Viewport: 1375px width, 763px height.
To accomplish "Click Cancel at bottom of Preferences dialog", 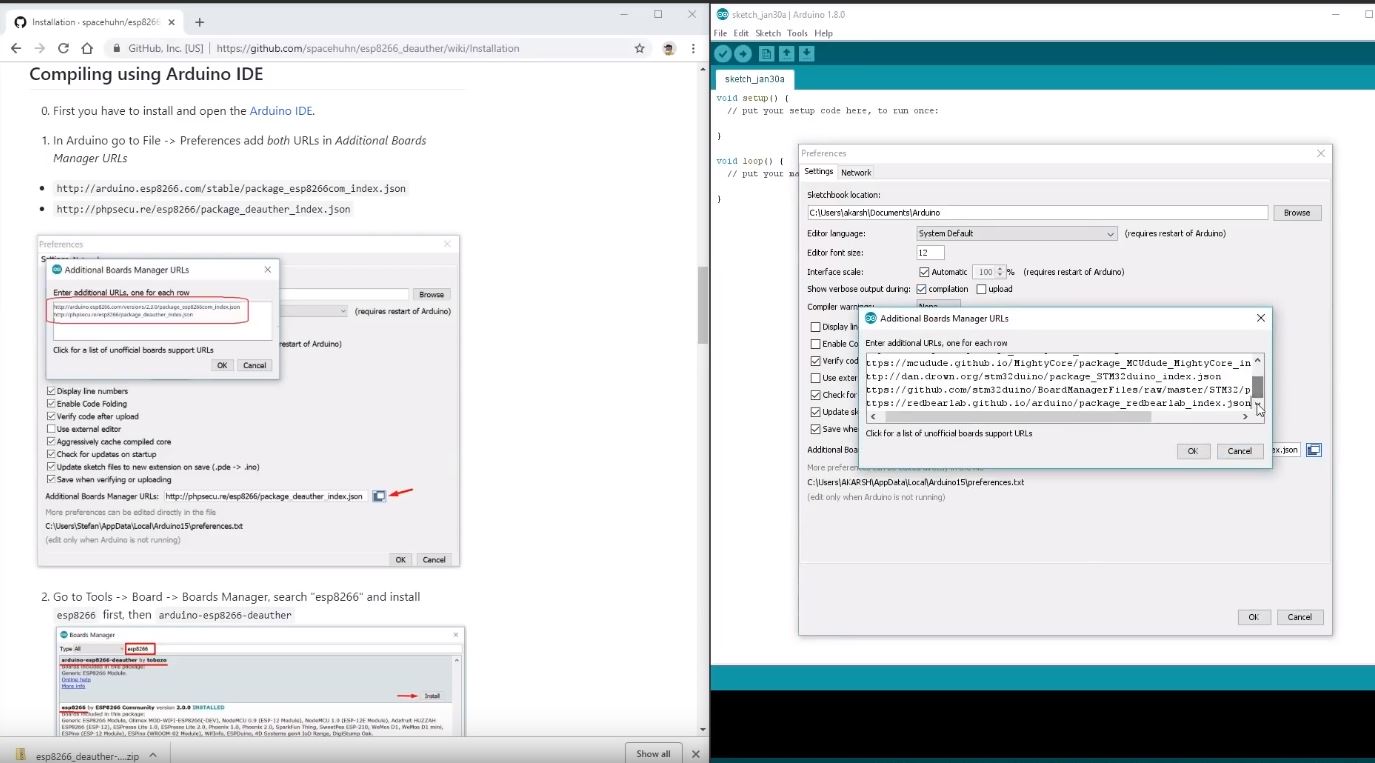I will click(1299, 617).
